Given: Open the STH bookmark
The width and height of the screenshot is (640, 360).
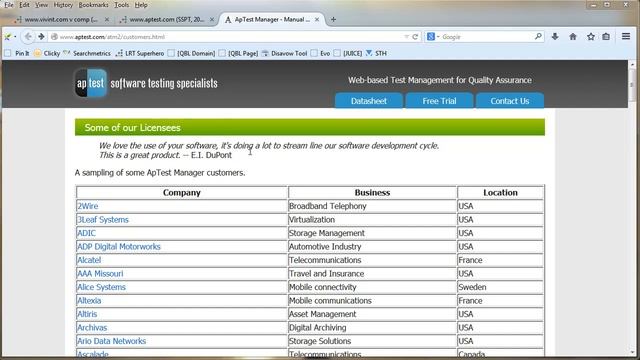Looking at the screenshot, I should tap(376, 53).
